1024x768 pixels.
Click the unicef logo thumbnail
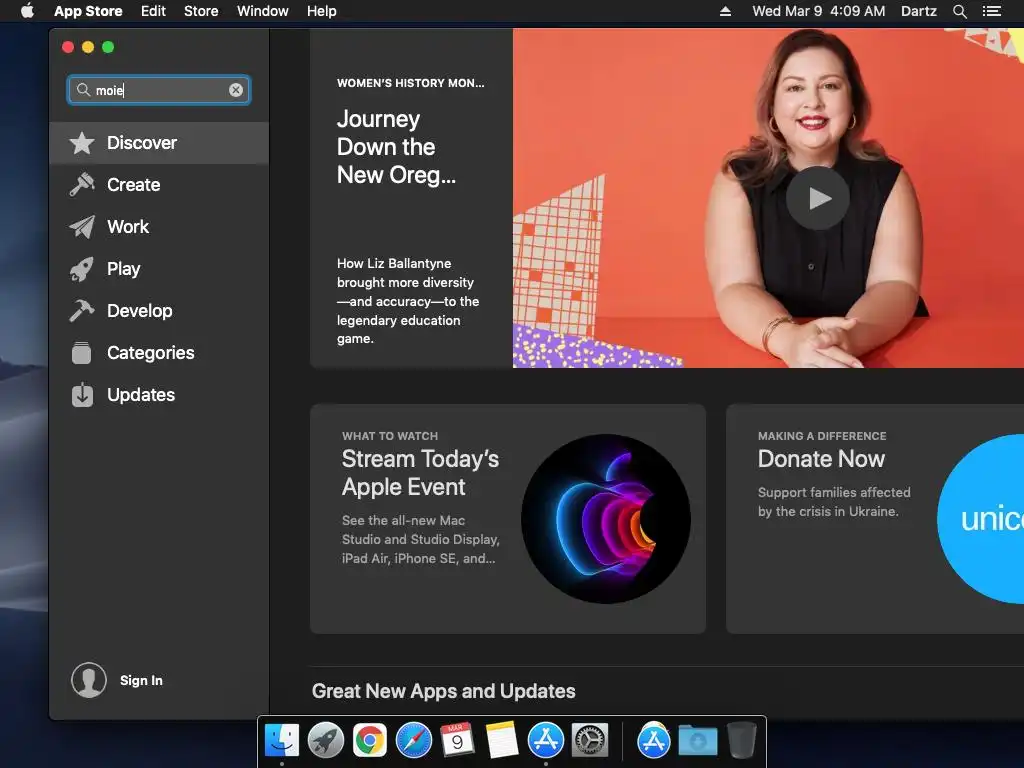pyautogui.click(x=980, y=519)
